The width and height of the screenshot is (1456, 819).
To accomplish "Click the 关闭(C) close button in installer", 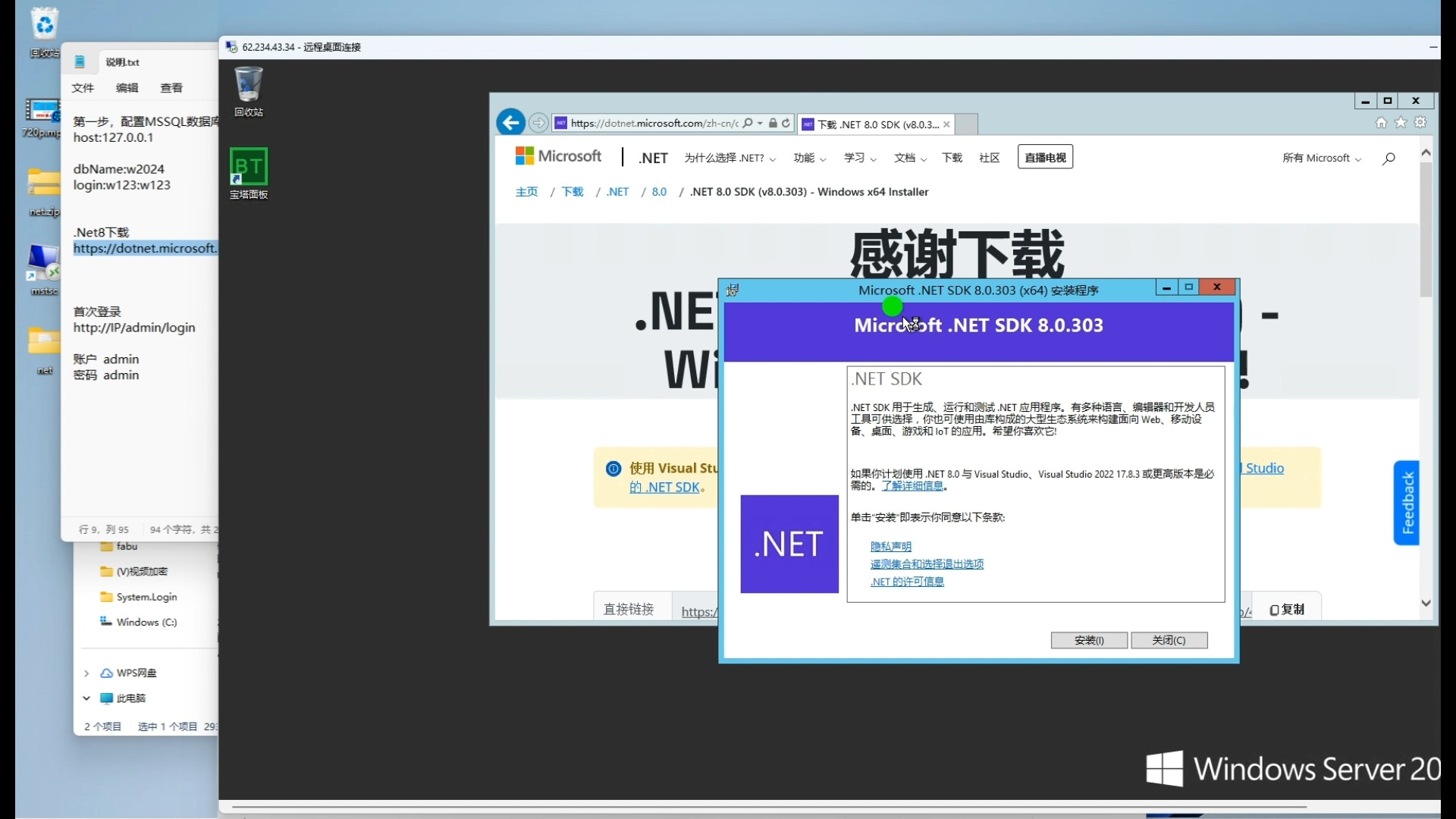I will [1169, 640].
